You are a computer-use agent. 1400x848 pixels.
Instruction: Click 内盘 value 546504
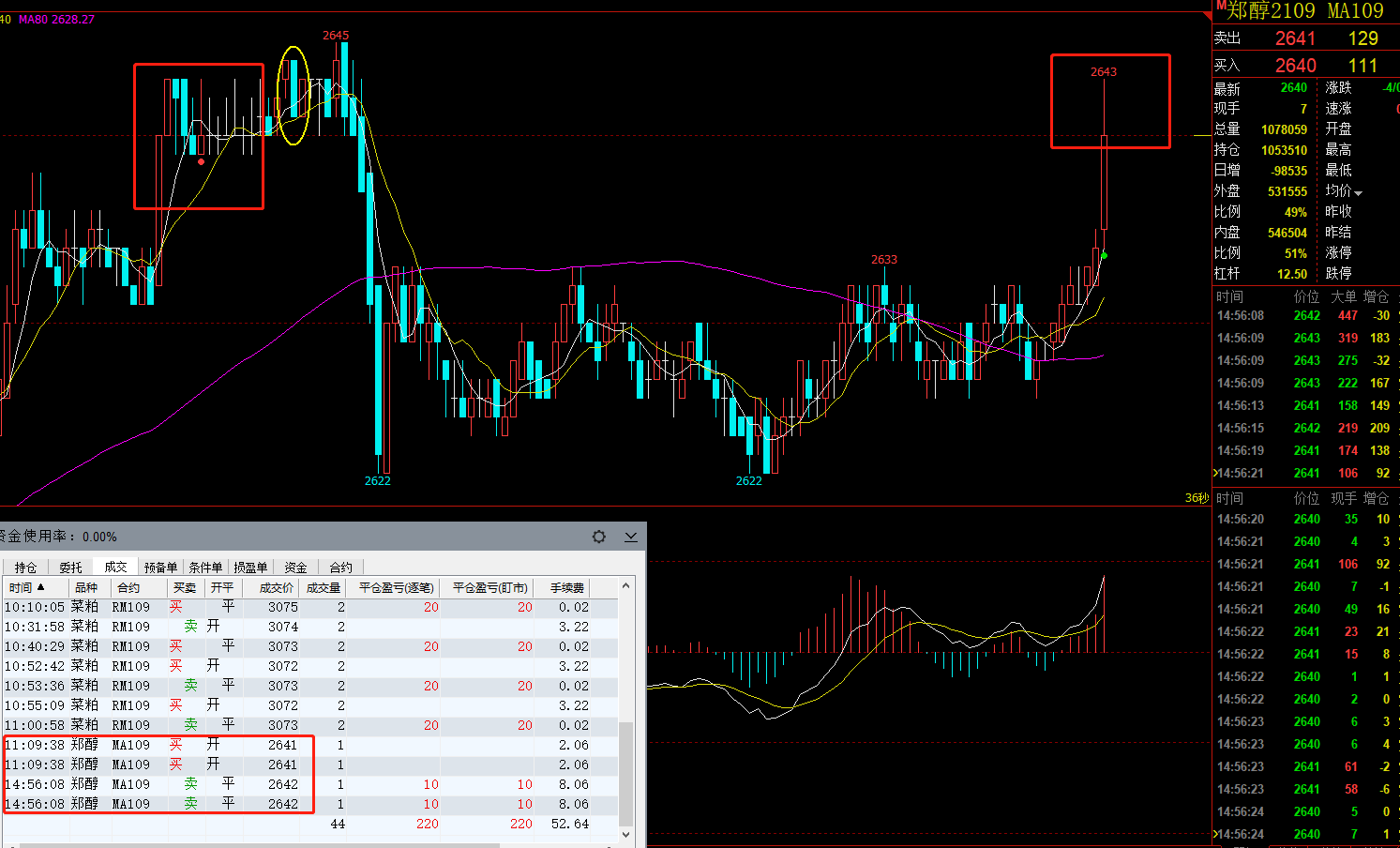[1287, 233]
